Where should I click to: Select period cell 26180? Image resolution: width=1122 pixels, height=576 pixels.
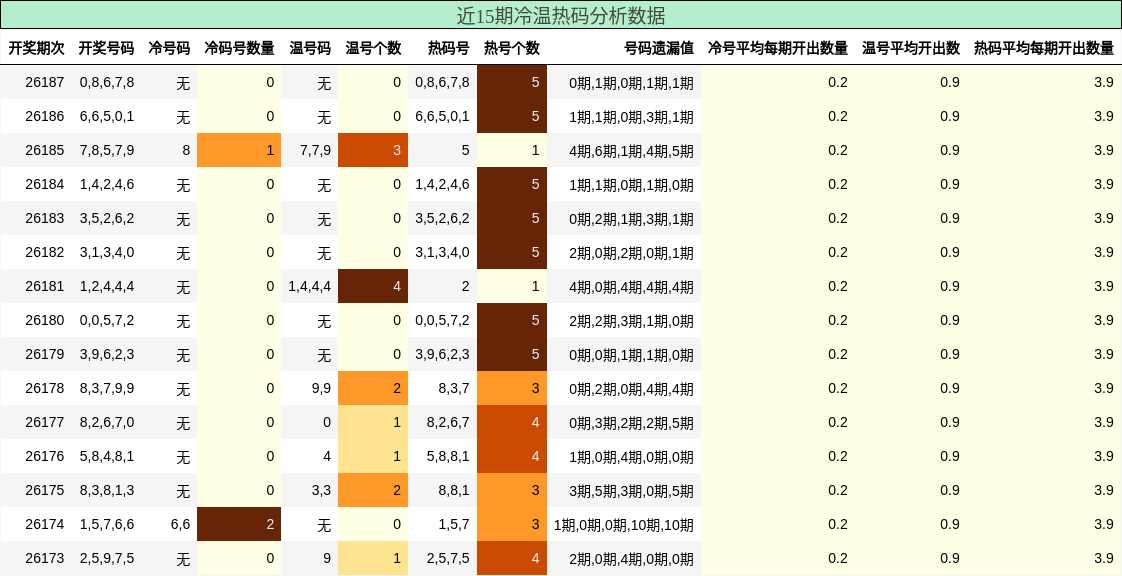(44, 320)
